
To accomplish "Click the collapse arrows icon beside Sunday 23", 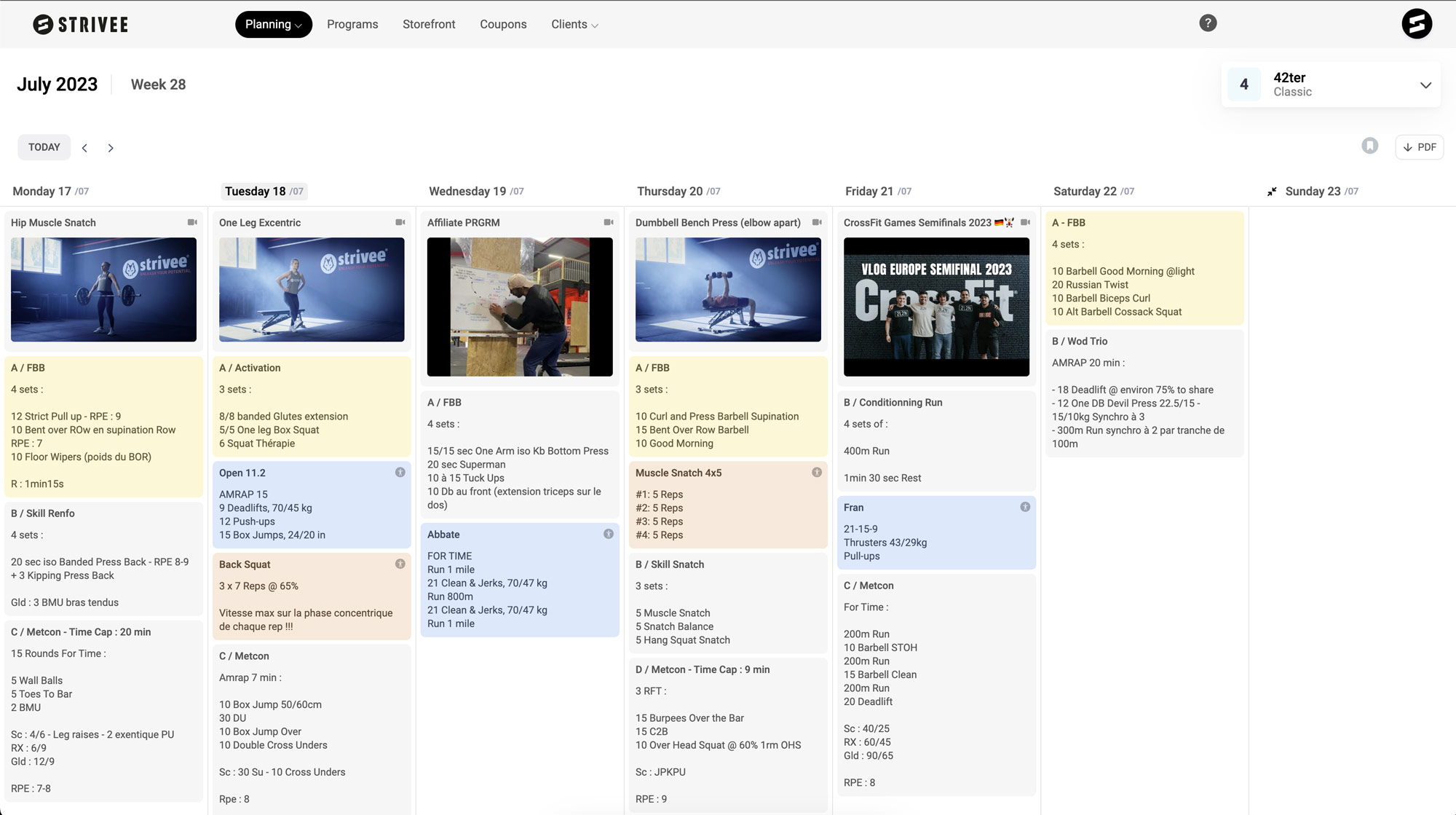I will 1272,192.
